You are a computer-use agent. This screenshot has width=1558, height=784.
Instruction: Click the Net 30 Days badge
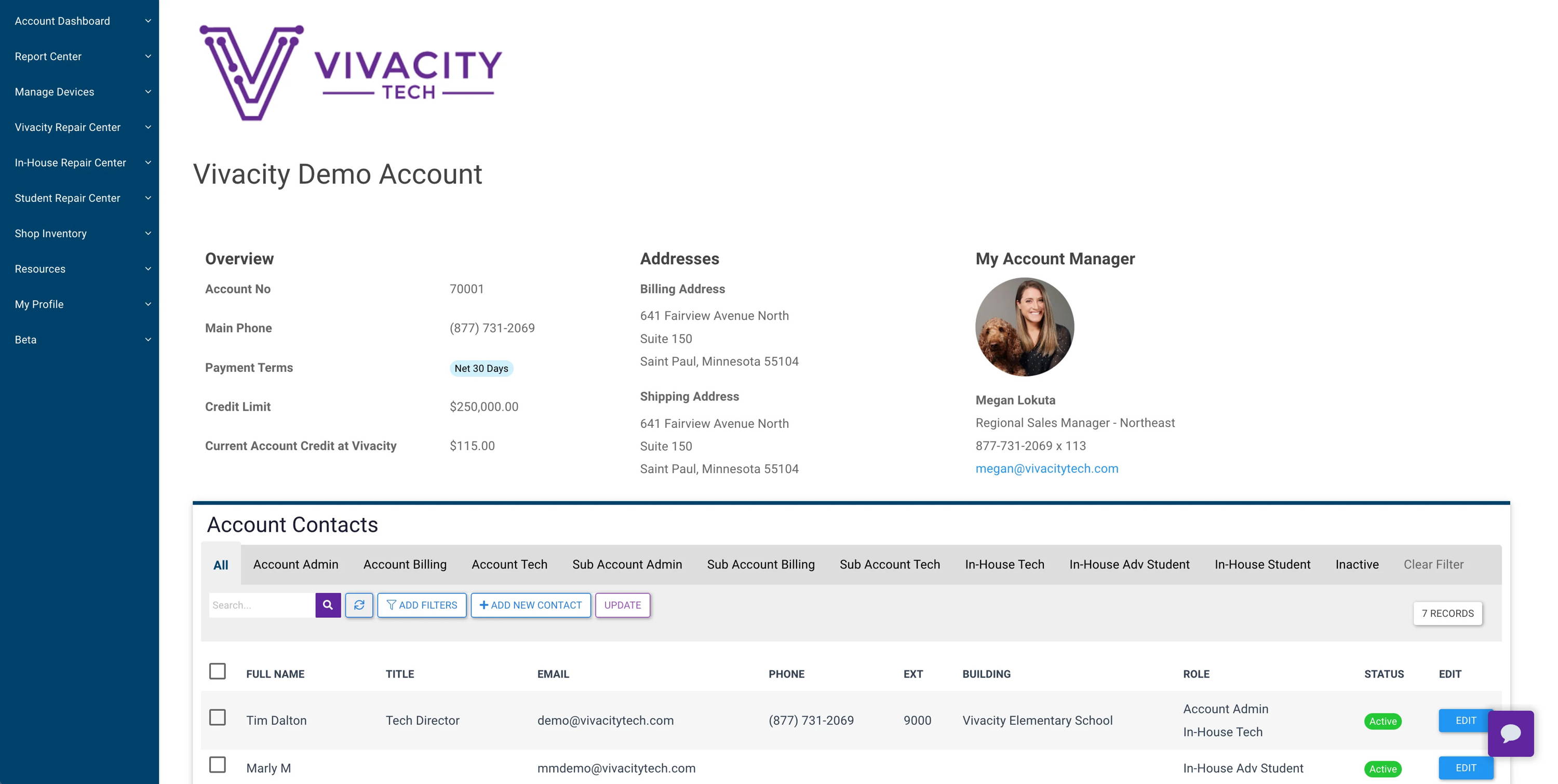481,368
